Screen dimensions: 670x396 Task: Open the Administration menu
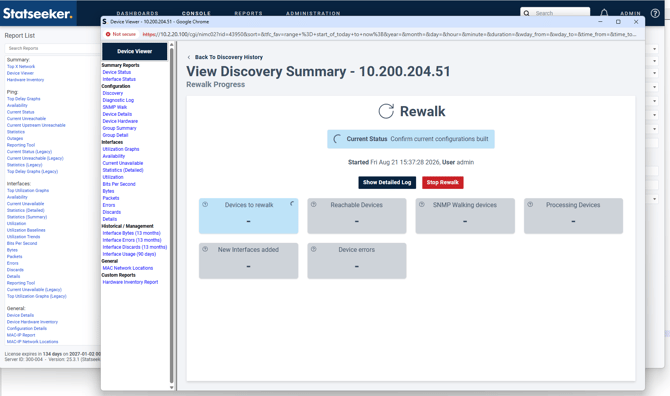[x=313, y=13]
